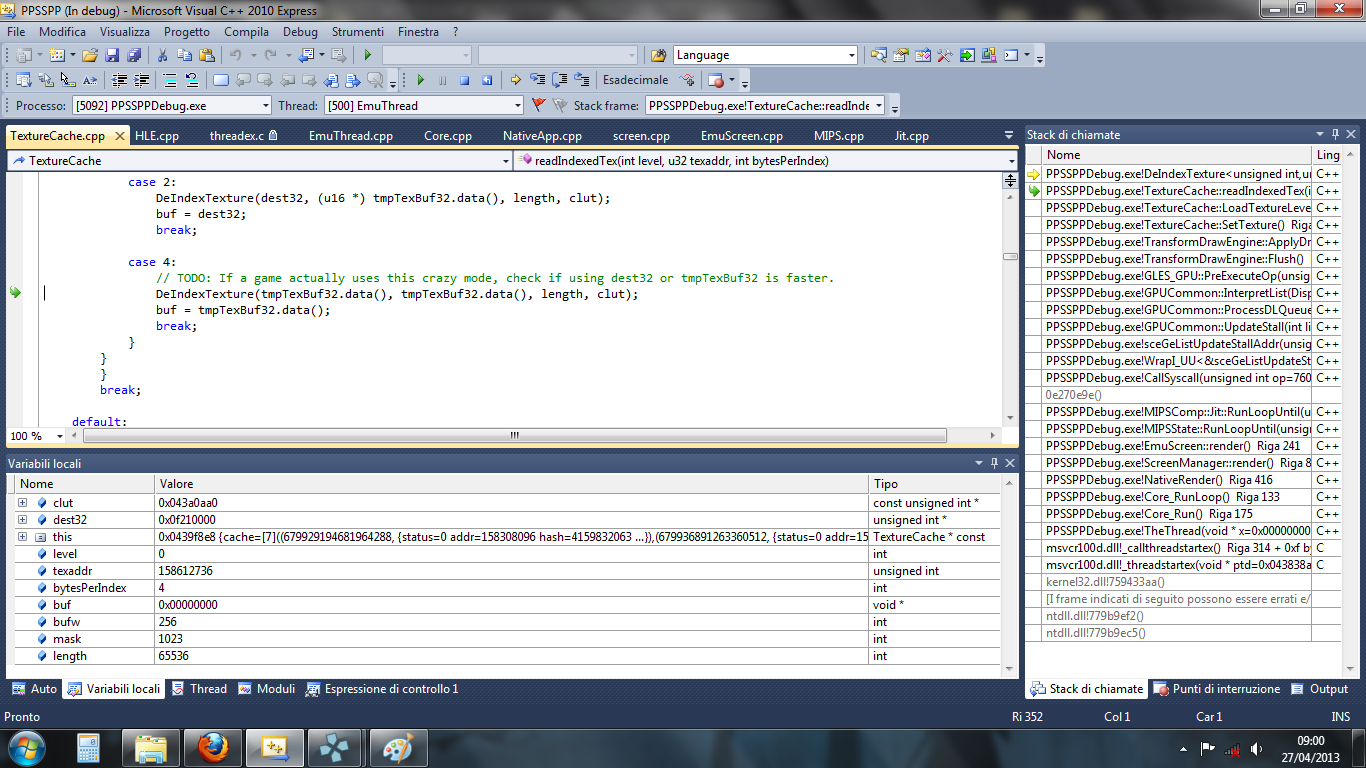The width and height of the screenshot is (1366, 768).
Task: Expand the clut variable
Action: (x=22, y=503)
